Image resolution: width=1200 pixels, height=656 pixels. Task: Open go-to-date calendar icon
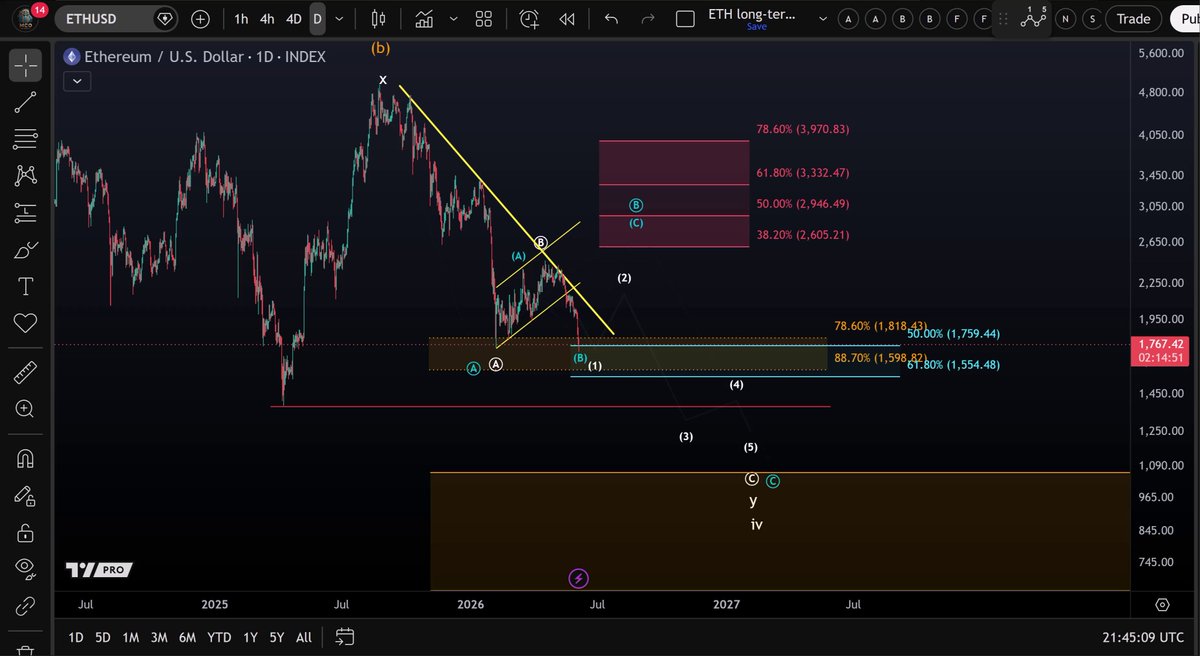(x=344, y=637)
